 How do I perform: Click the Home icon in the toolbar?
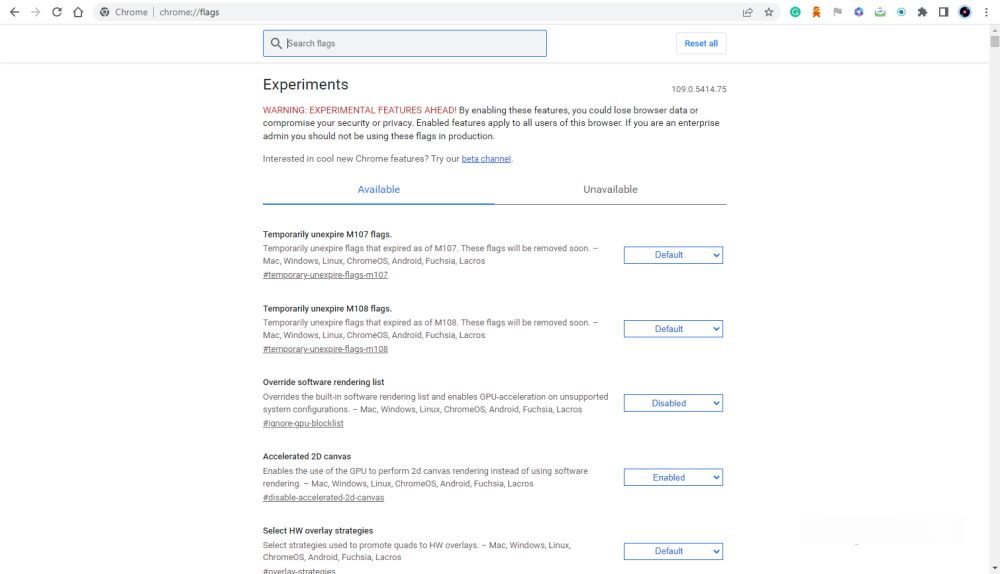tap(78, 12)
